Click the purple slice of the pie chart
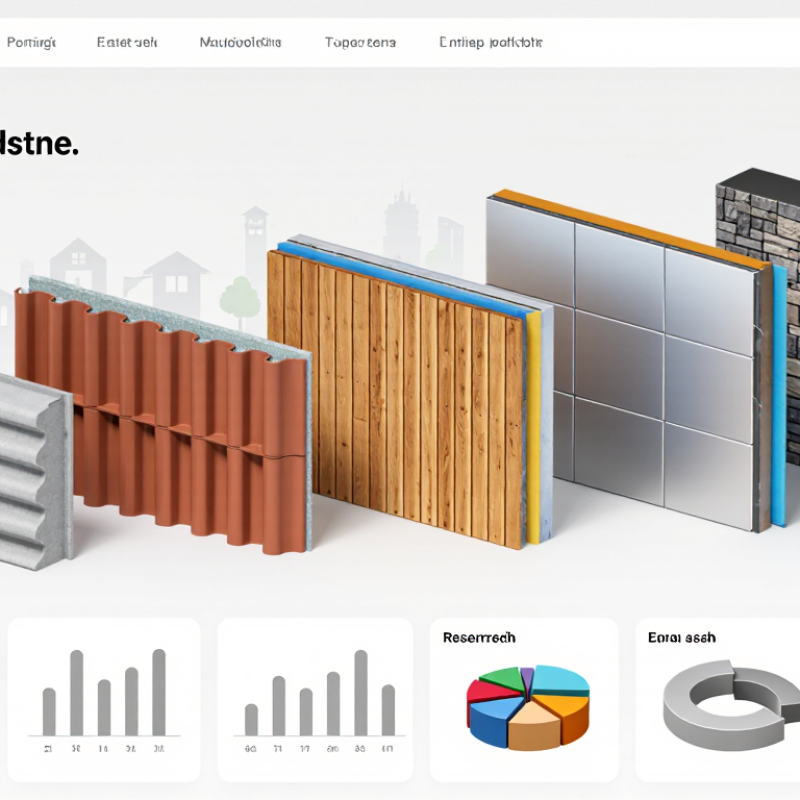 pos(527,677)
